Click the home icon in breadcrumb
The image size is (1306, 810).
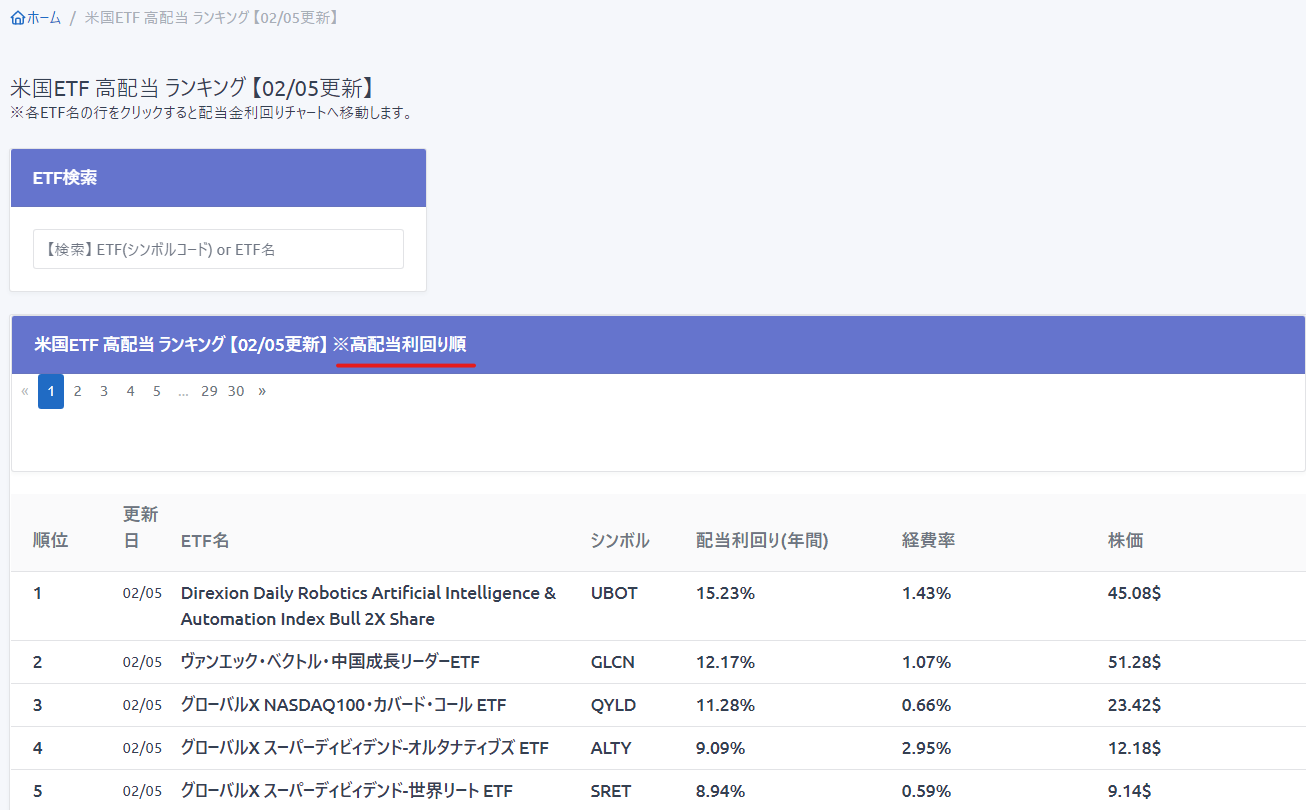17,18
